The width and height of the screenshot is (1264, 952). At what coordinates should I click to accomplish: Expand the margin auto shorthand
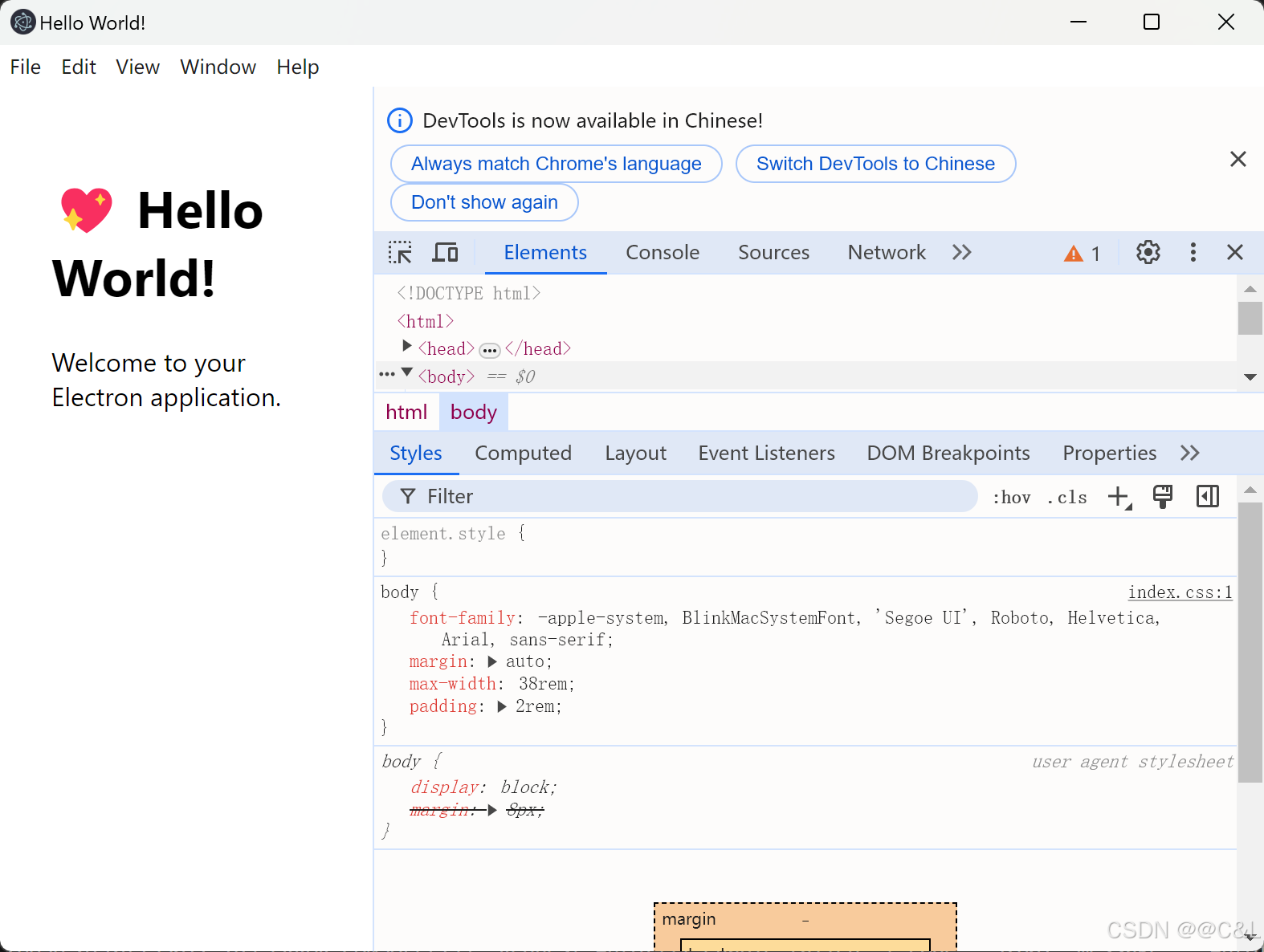click(492, 662)
